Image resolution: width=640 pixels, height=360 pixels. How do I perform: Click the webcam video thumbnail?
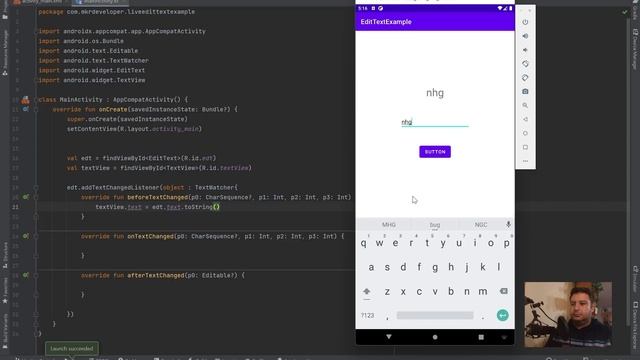click(x=568, y=314)
